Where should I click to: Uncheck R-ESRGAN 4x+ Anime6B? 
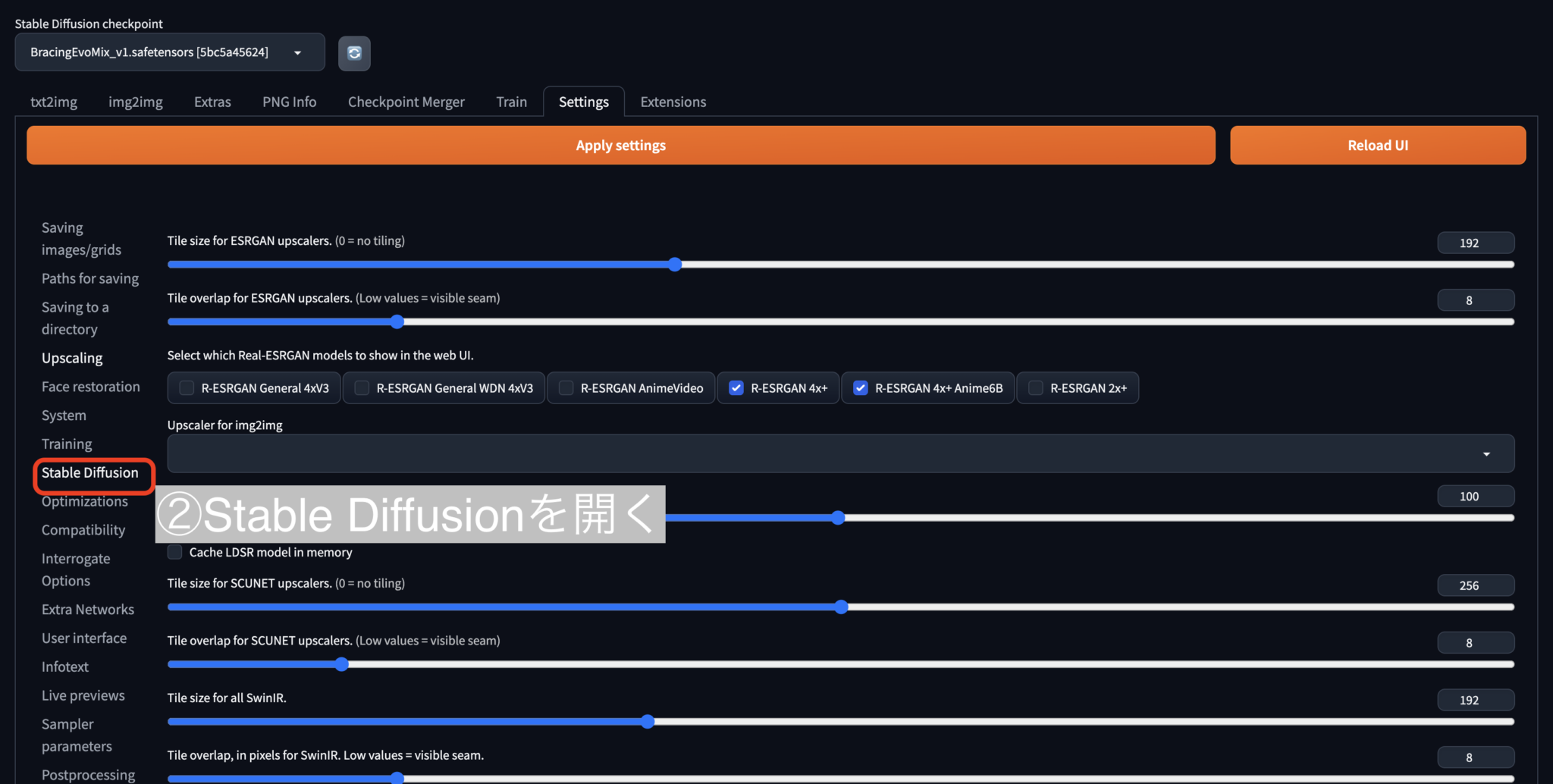tap(860, 387)
